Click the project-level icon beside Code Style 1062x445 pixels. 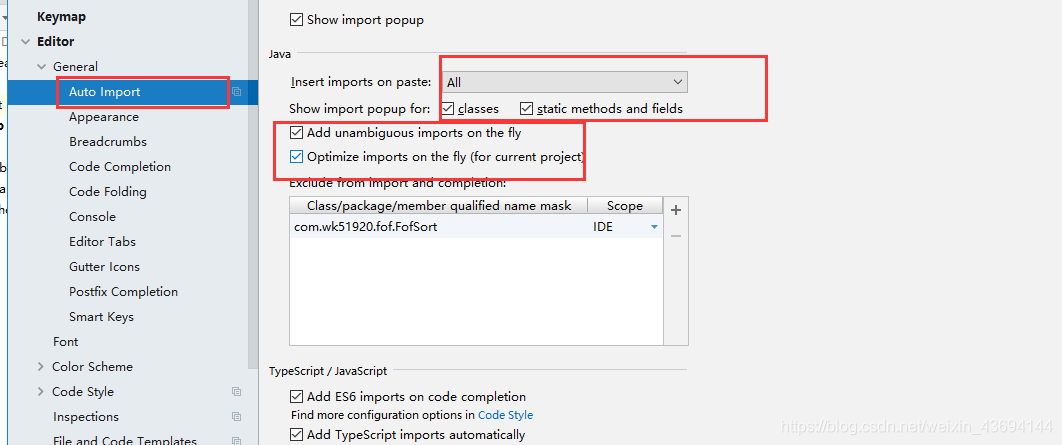[236, 391]
